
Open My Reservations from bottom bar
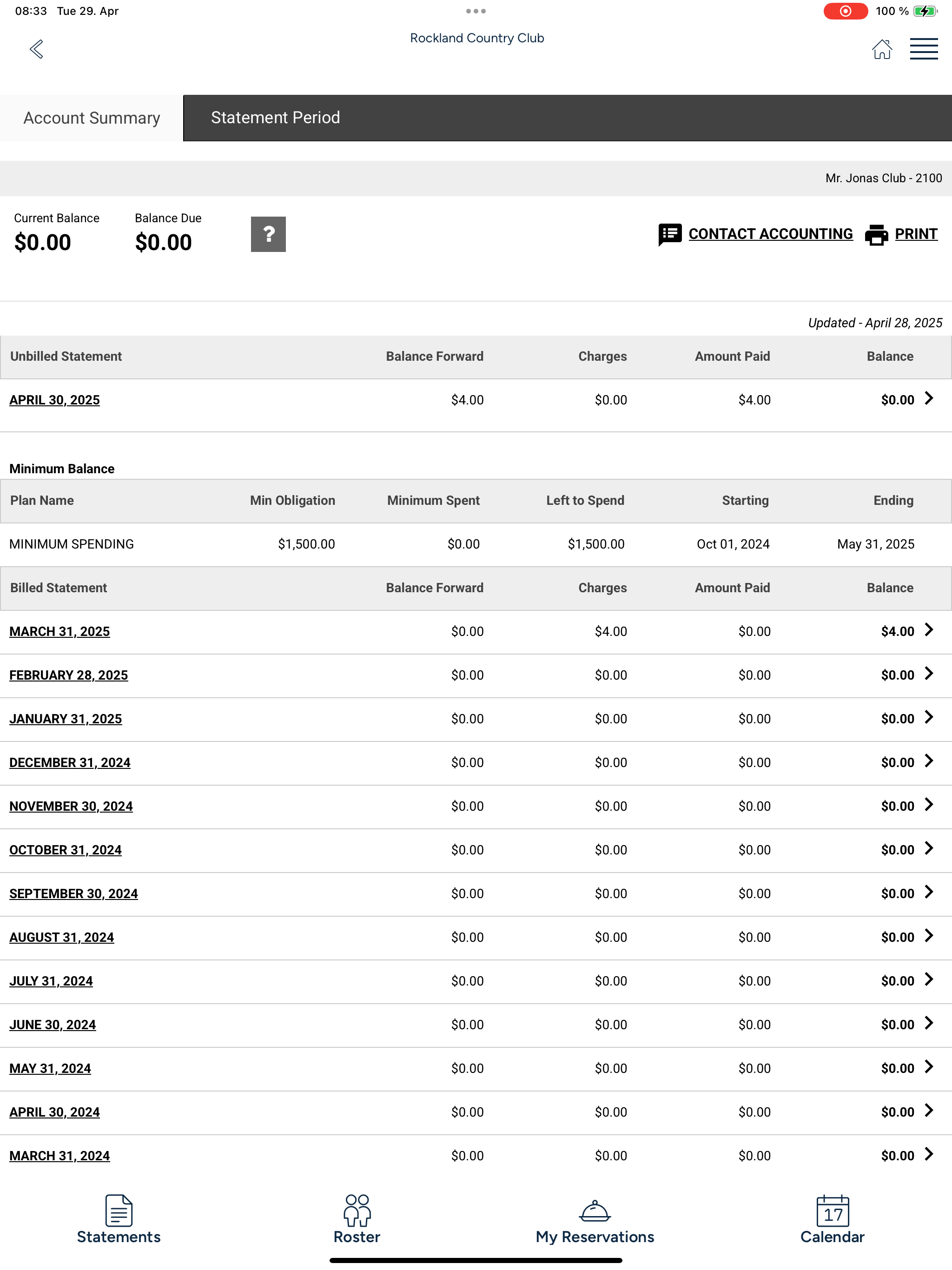pos(594,1219)
